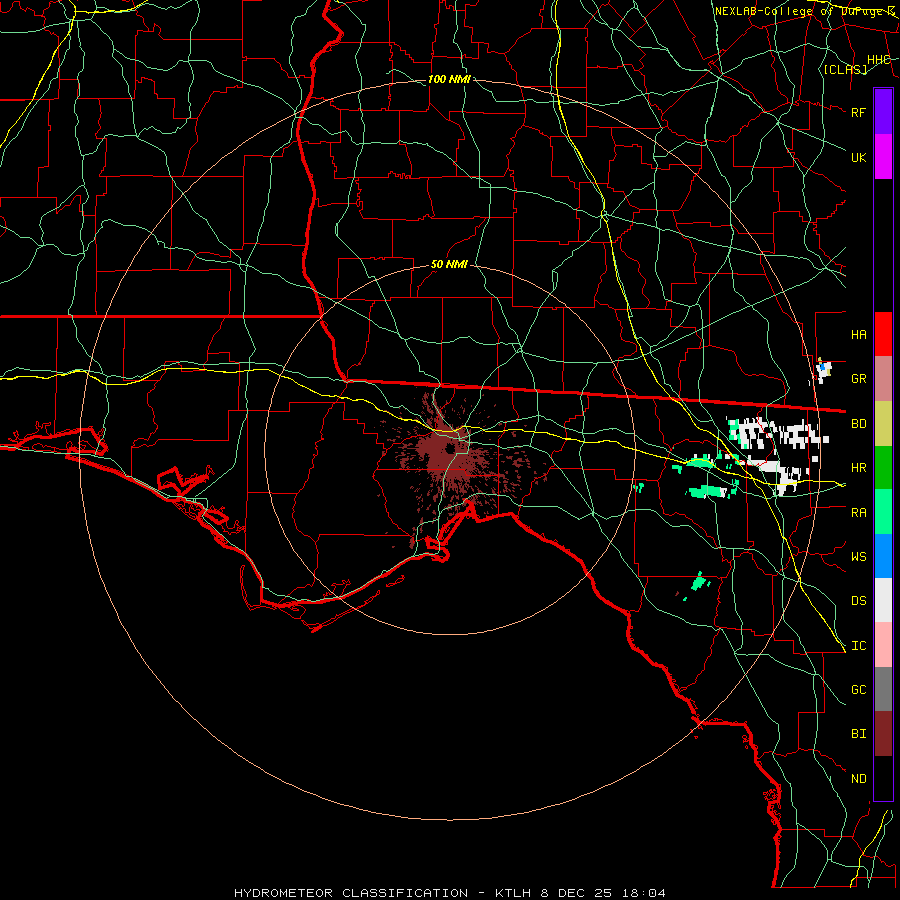Click the HR legend label
Image resolution: width=900 pixels, height=900 pixels.
(x=859, y=468)
